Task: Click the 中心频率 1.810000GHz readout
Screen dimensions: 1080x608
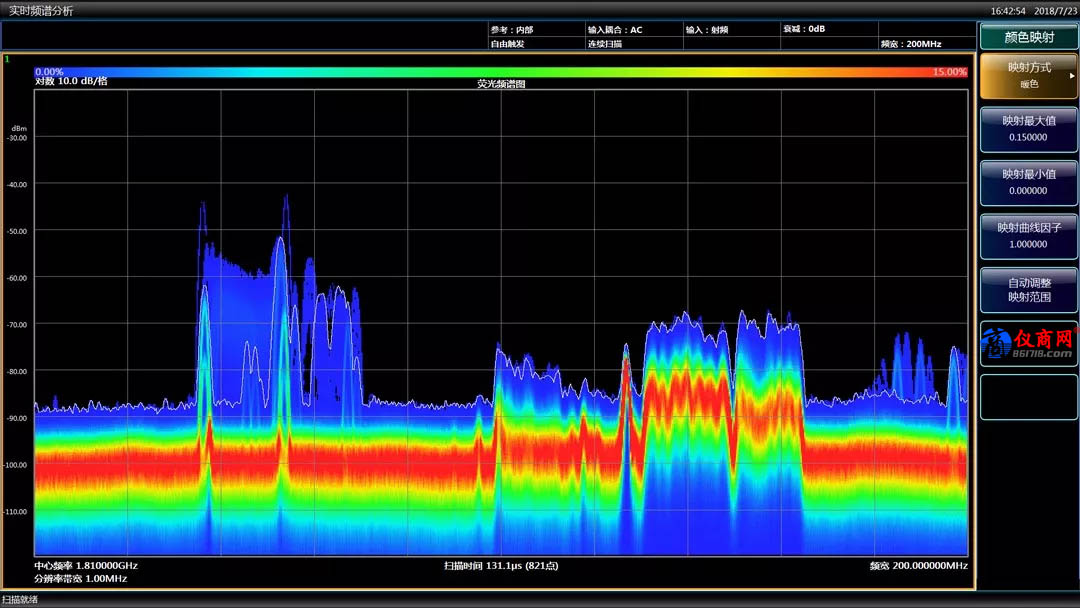Action: click(x=86, y=565)
